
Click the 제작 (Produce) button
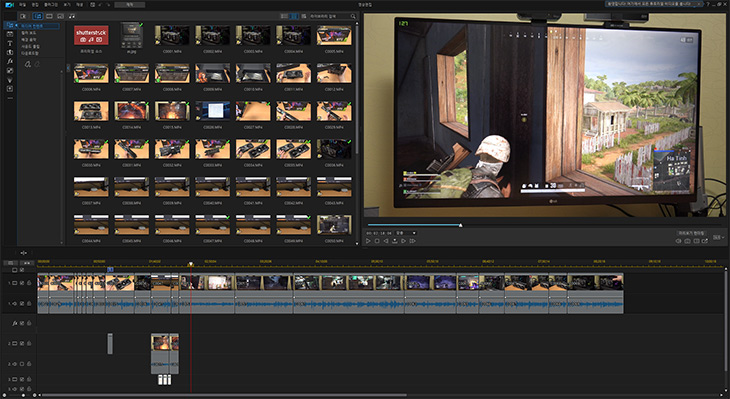tap(130, 5)
